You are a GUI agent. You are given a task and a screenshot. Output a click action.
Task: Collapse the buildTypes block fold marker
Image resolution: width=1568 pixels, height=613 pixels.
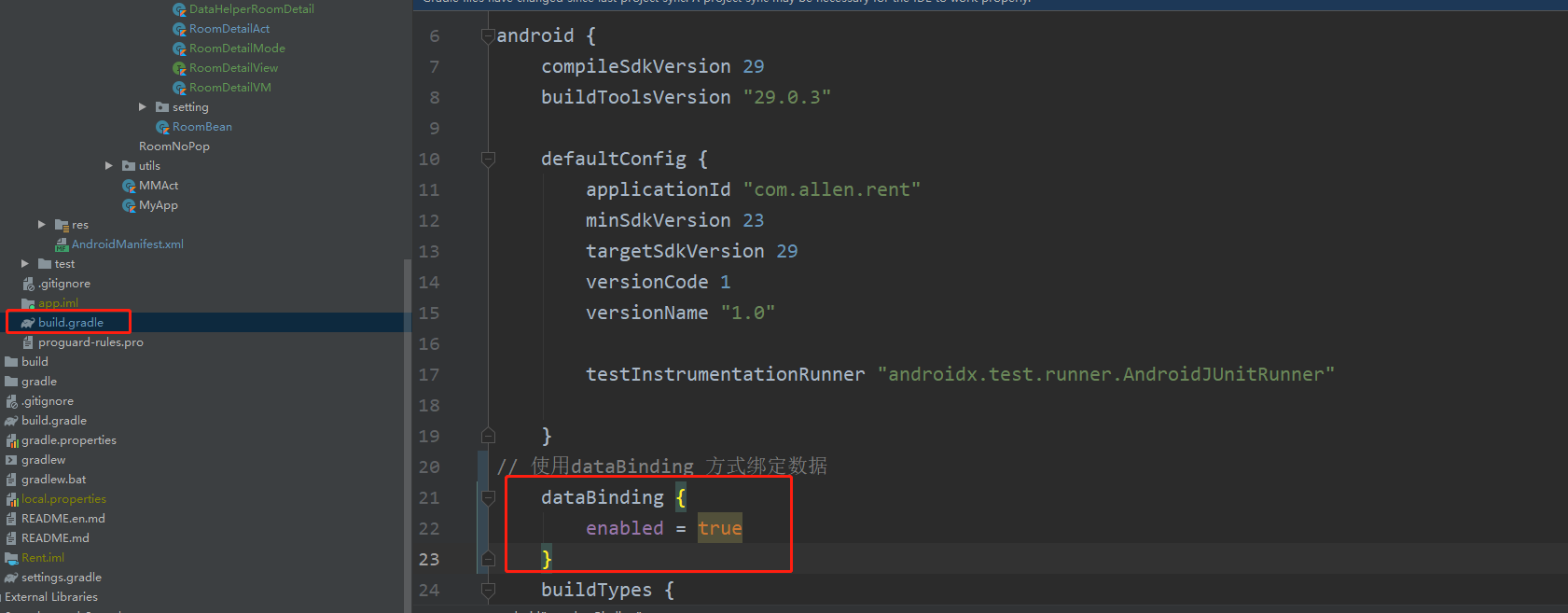pos(488,590)
